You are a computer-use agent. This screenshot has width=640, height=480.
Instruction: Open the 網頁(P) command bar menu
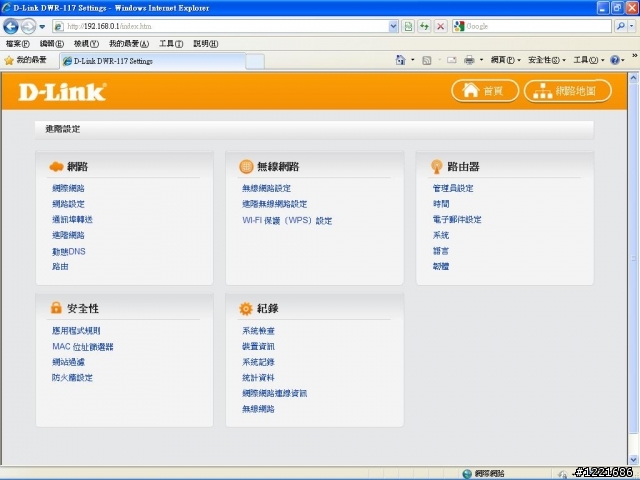tap(506, 60)
